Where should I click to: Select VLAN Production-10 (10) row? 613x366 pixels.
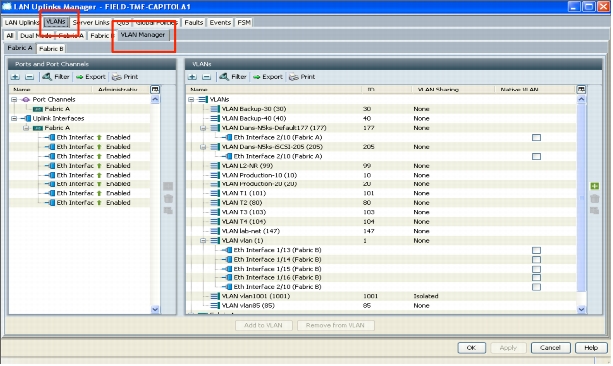381,175
